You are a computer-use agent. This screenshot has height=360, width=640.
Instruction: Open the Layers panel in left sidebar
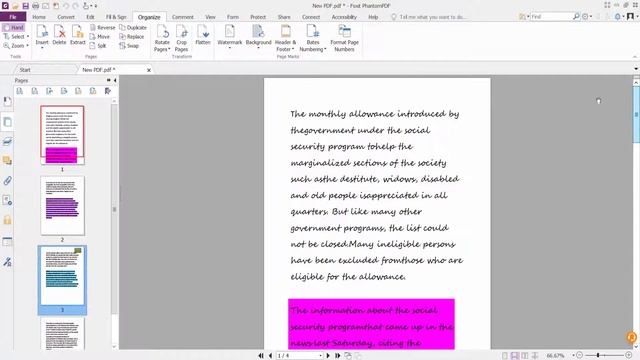tap(7, 141)
